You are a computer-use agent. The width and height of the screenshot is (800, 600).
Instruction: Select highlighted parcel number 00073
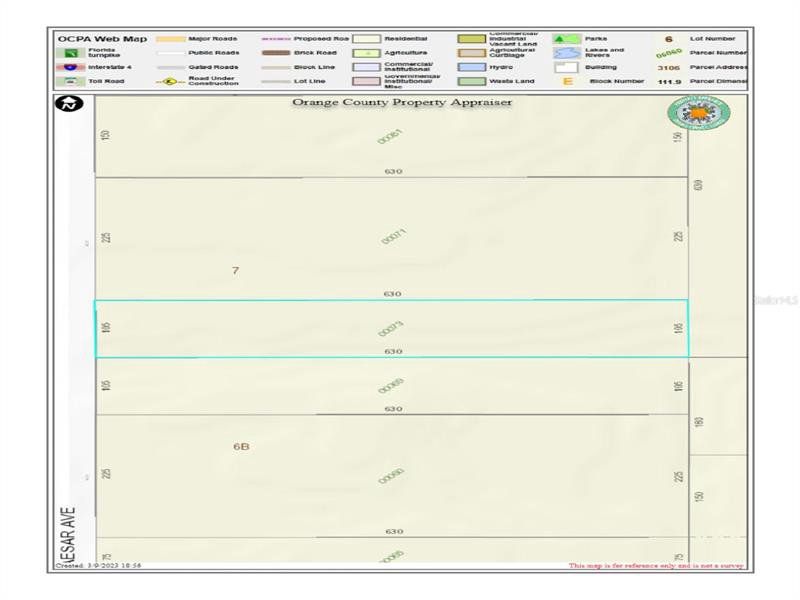point(391,329)
